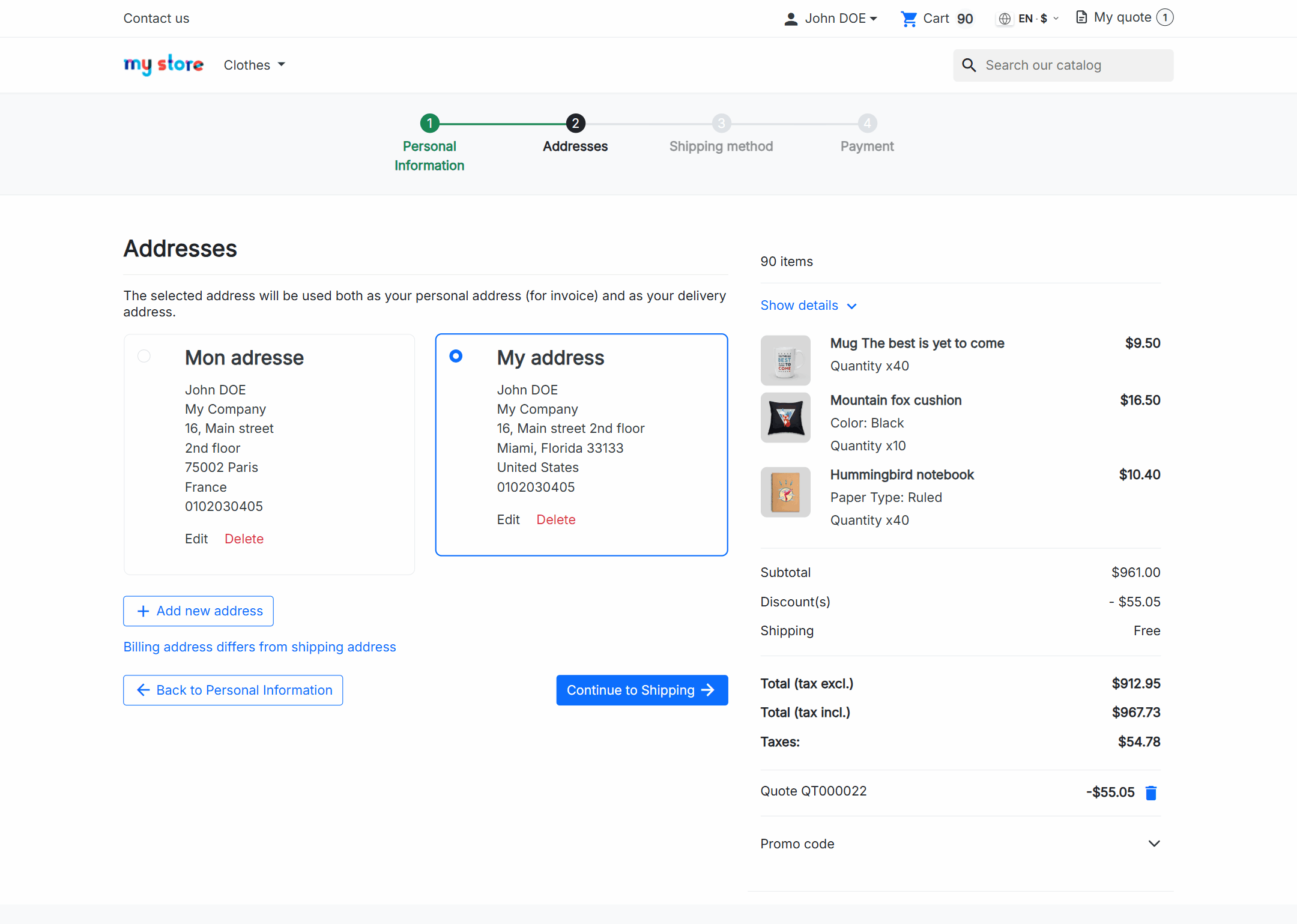The width and height of the screenshot is (1297, 924).
Task: Select the Payment step label
Action: 867,146
